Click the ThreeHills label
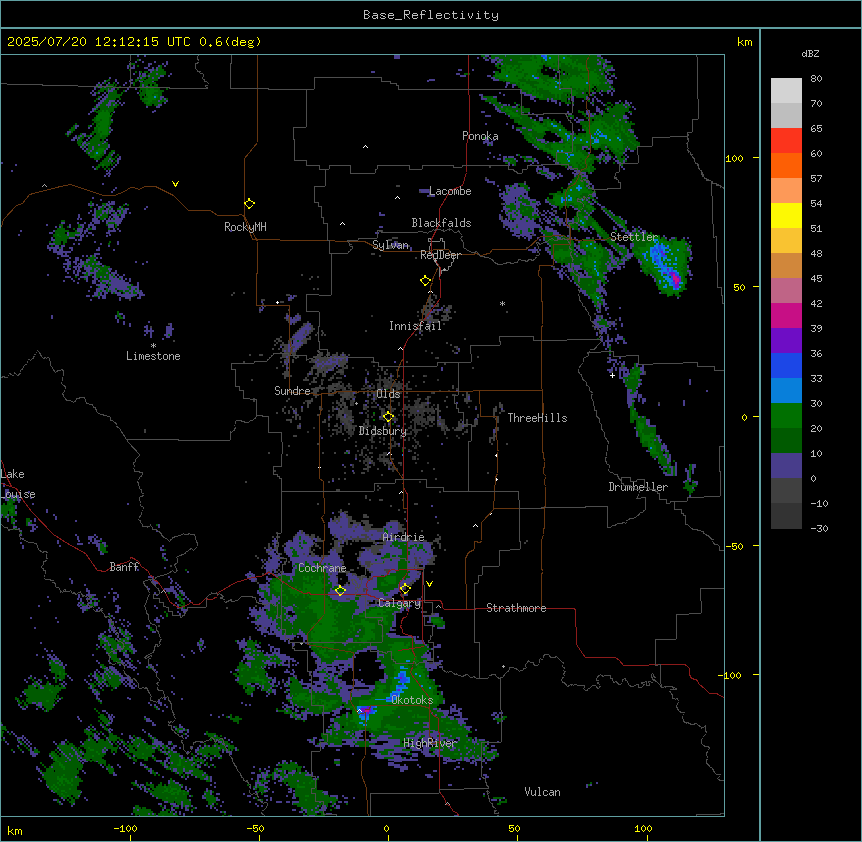 (x=538, y=418)
